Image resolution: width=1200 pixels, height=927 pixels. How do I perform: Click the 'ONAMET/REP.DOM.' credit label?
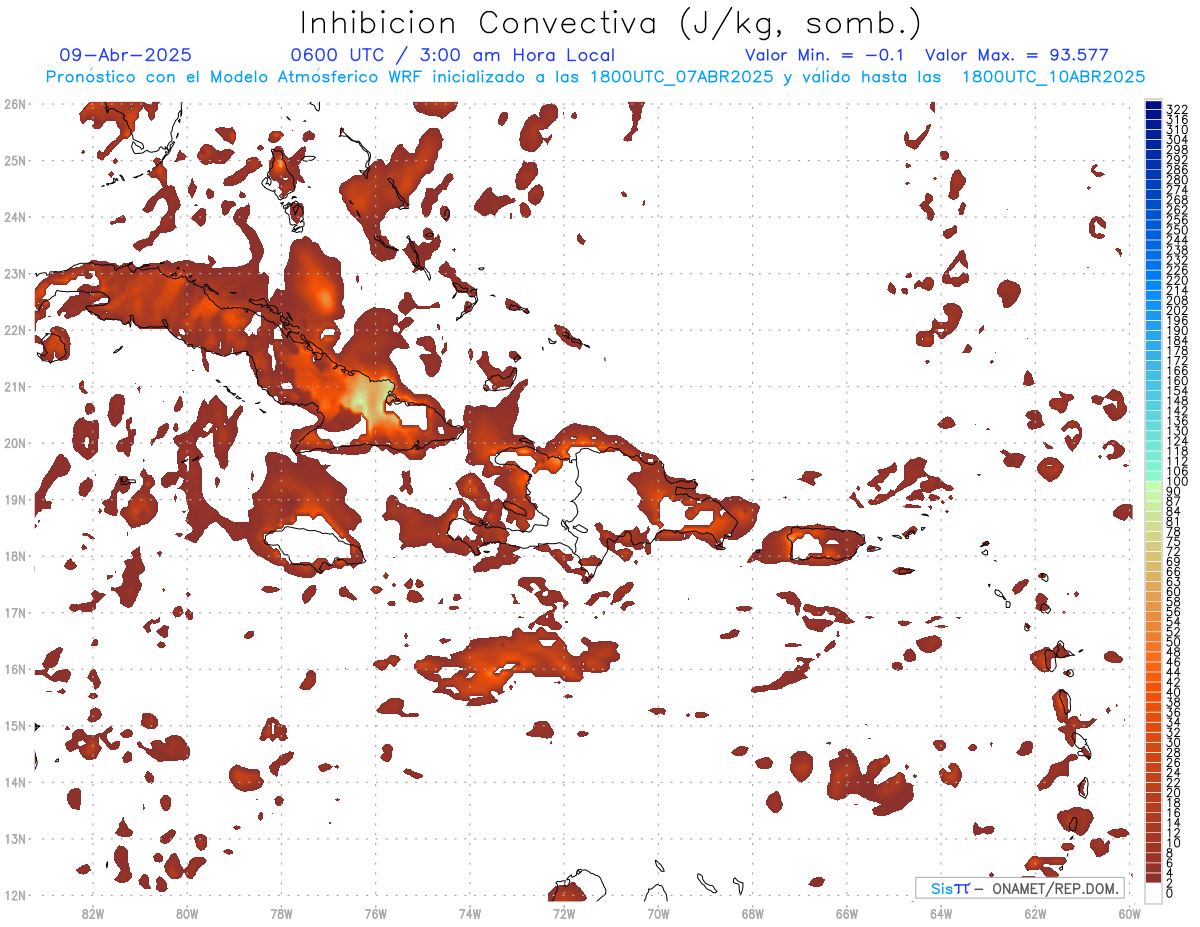point(1057,888)
